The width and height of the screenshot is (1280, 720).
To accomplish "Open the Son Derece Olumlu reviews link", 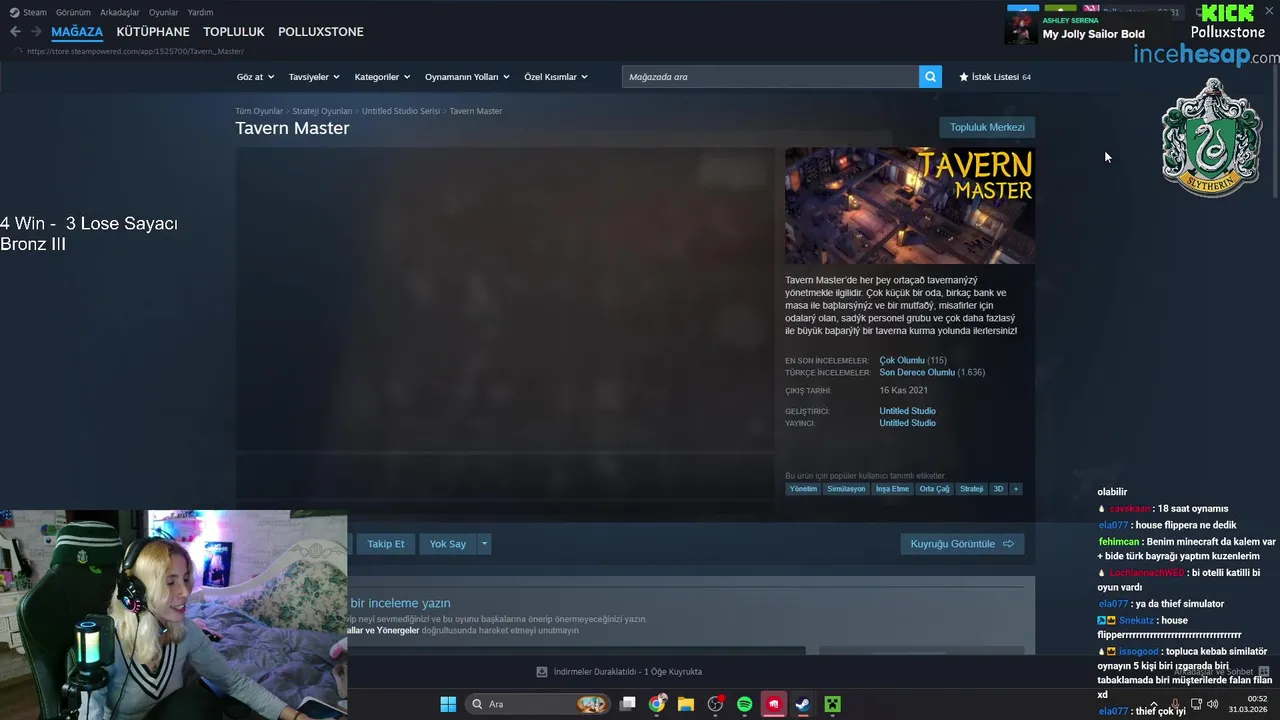I will [917, 372].
